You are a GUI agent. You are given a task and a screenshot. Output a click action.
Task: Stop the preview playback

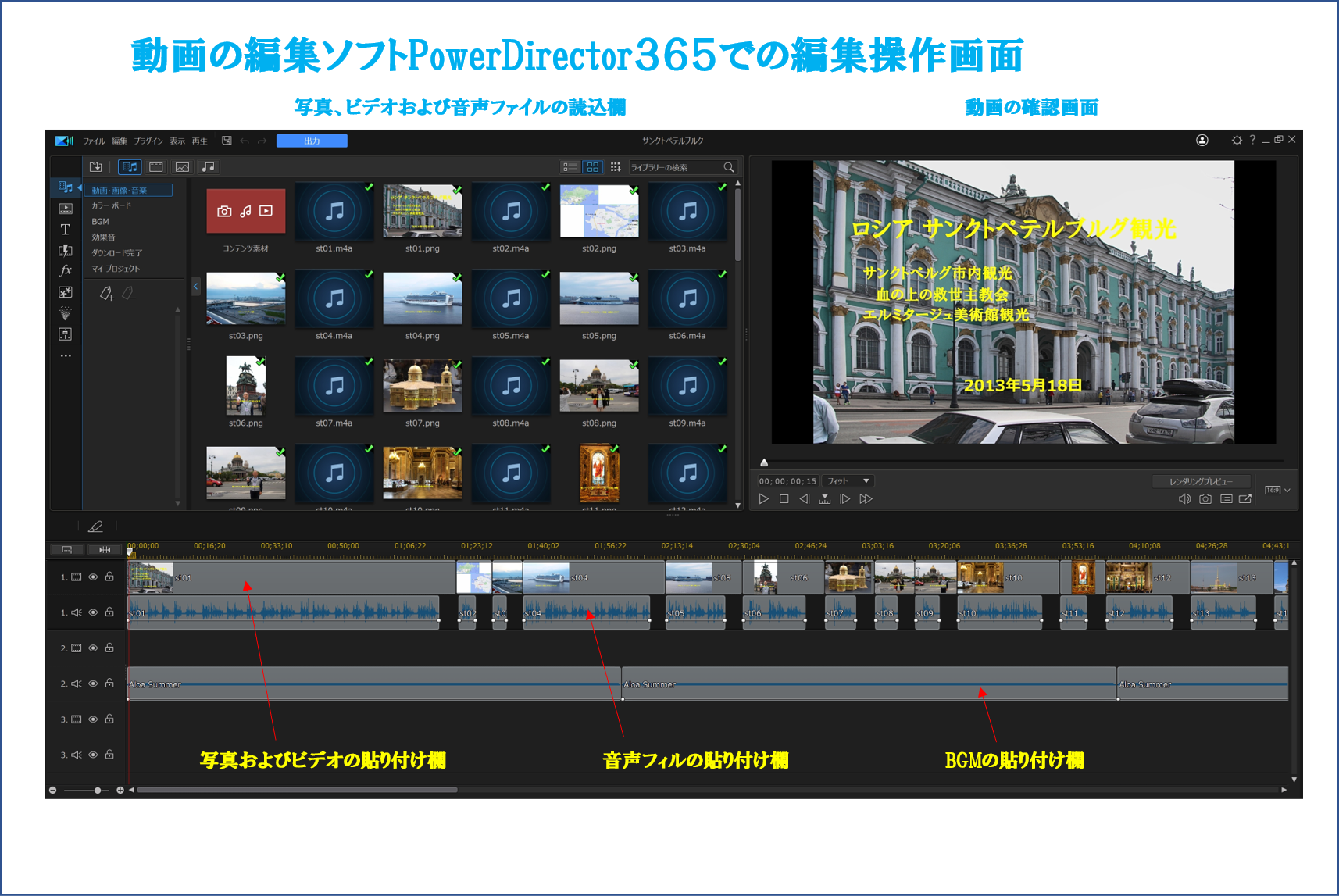[784, 499]
